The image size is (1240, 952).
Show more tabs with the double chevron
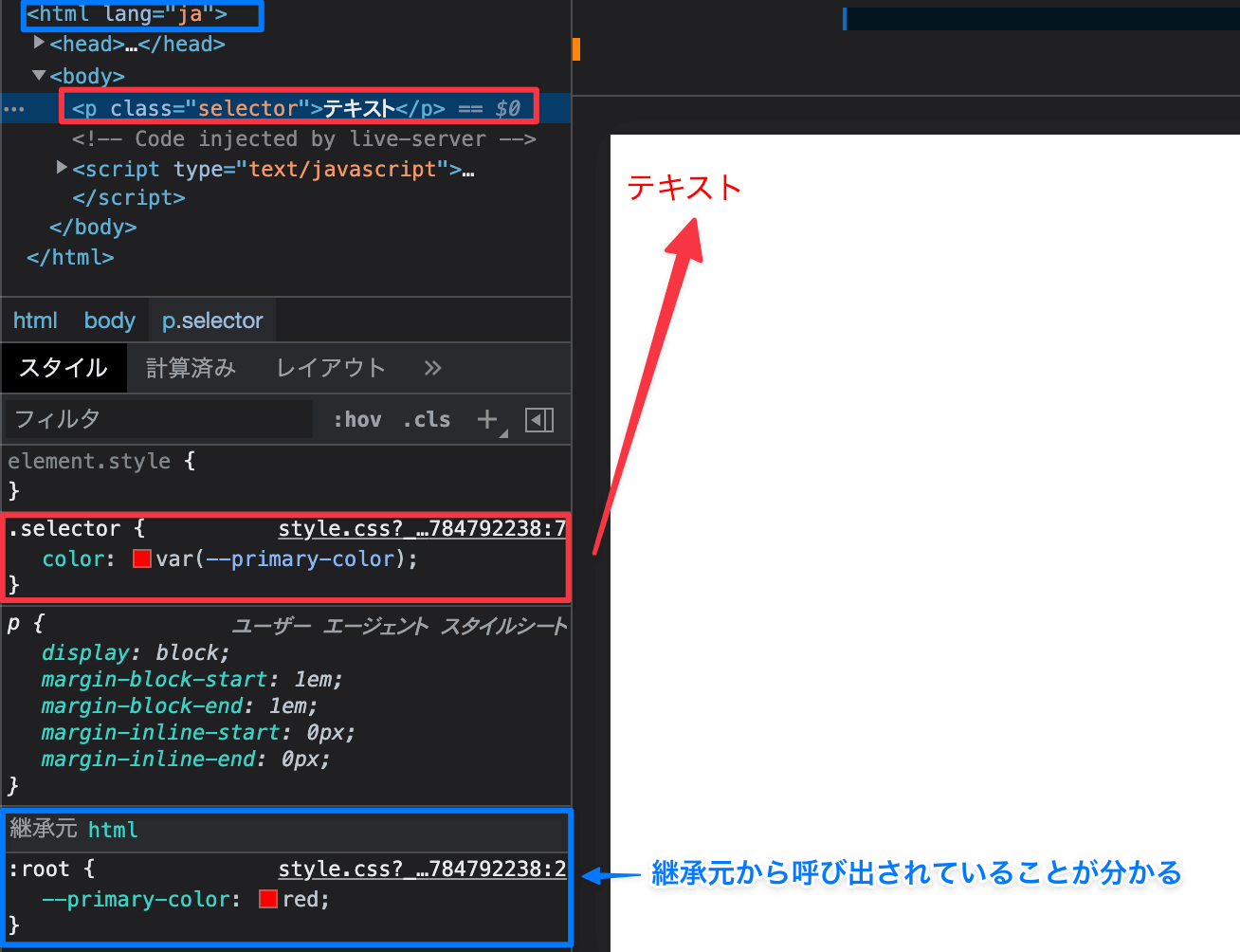tap(432, 368)
